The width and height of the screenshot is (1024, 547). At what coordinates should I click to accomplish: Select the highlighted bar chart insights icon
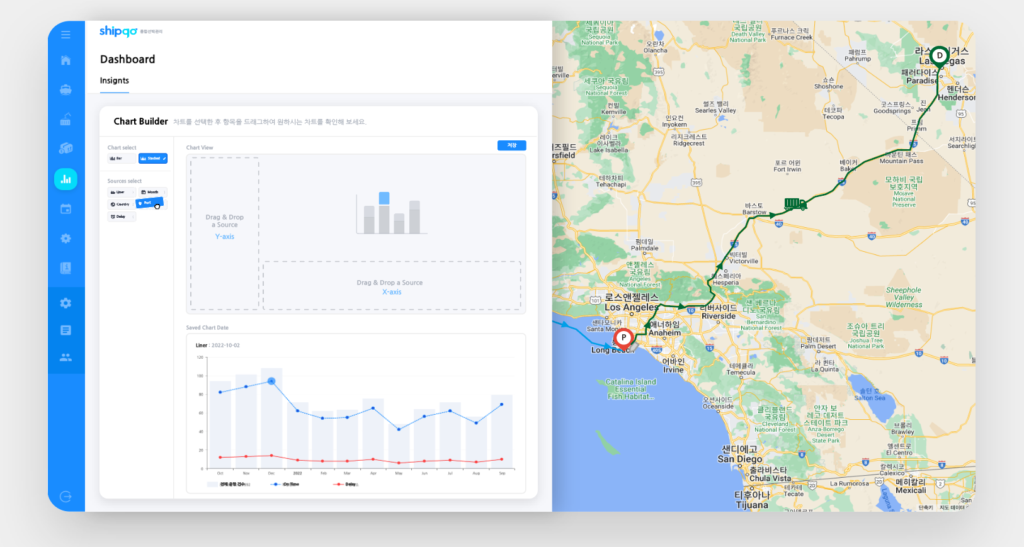[66, 179]
